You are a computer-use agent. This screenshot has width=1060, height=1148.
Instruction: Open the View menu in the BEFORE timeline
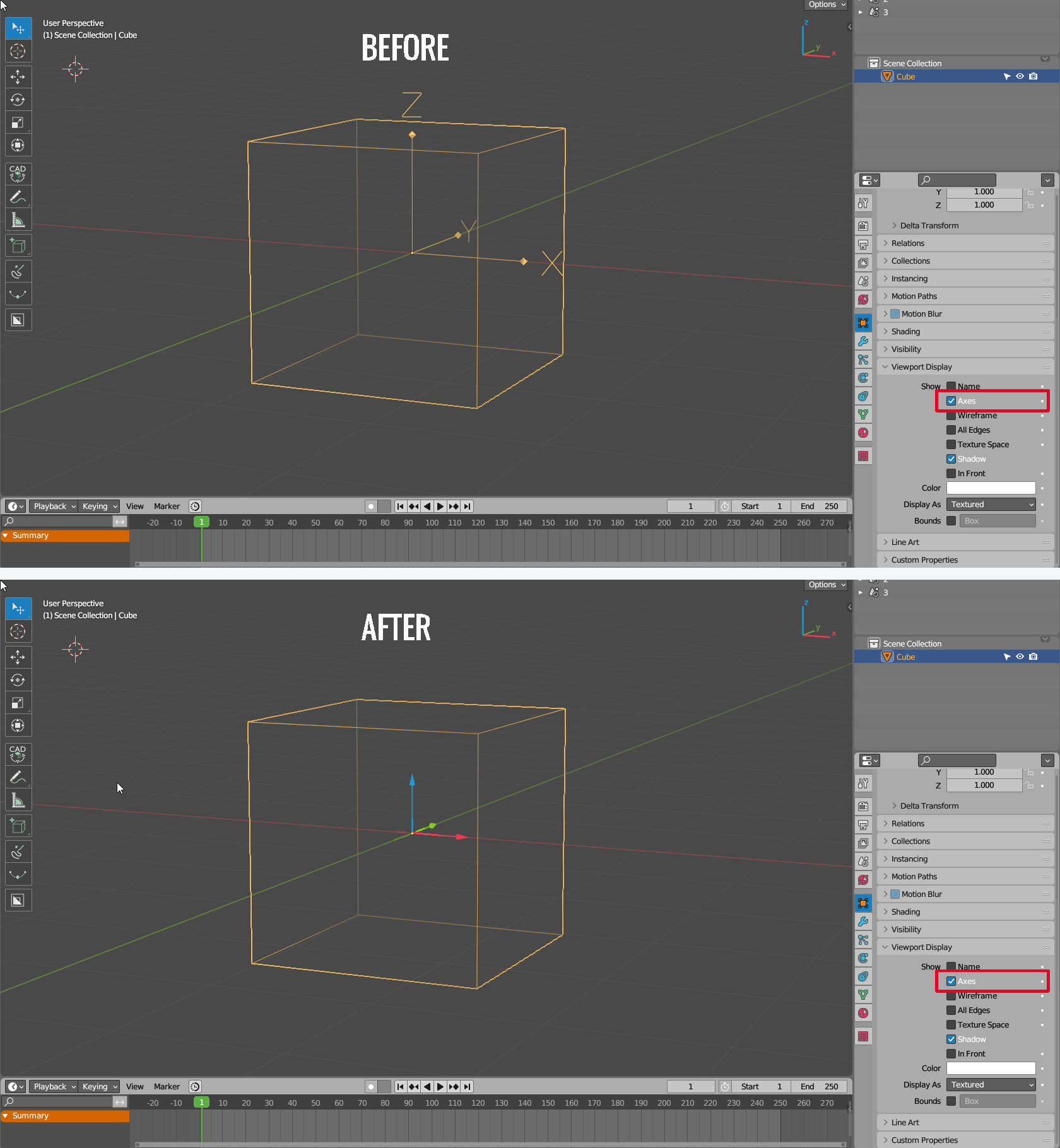tap(134, 507)
